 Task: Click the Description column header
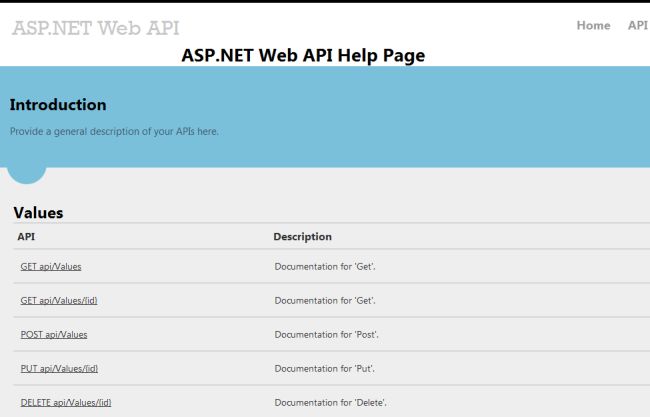tap(303, 237)
